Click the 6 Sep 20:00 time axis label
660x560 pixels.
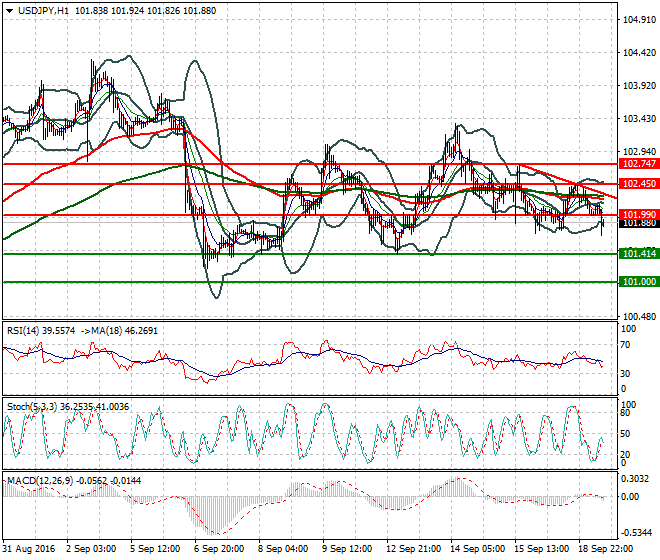219,549
